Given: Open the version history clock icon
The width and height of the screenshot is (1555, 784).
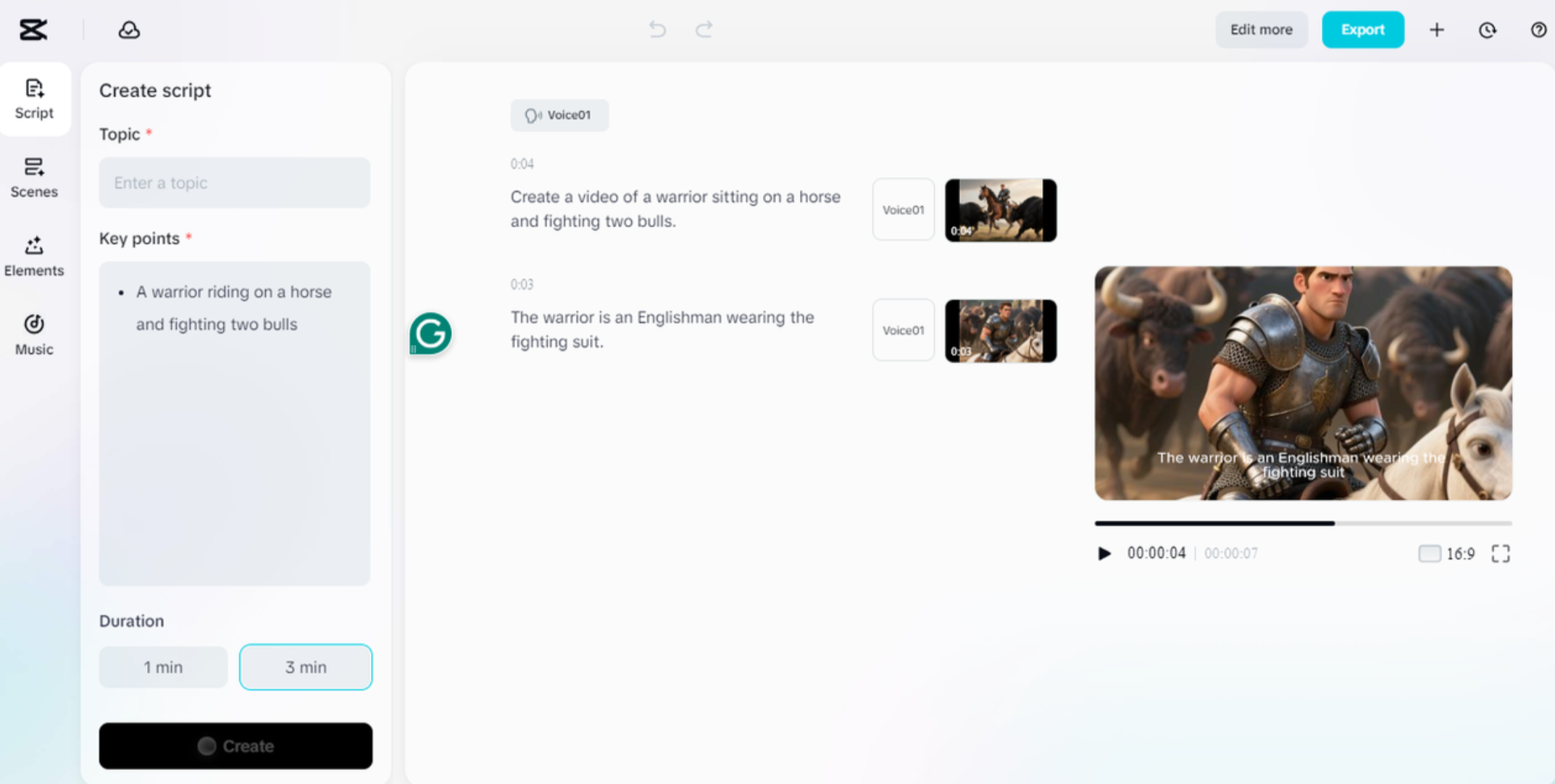Looking at the screenshot, I should [x=1487, y=30].
